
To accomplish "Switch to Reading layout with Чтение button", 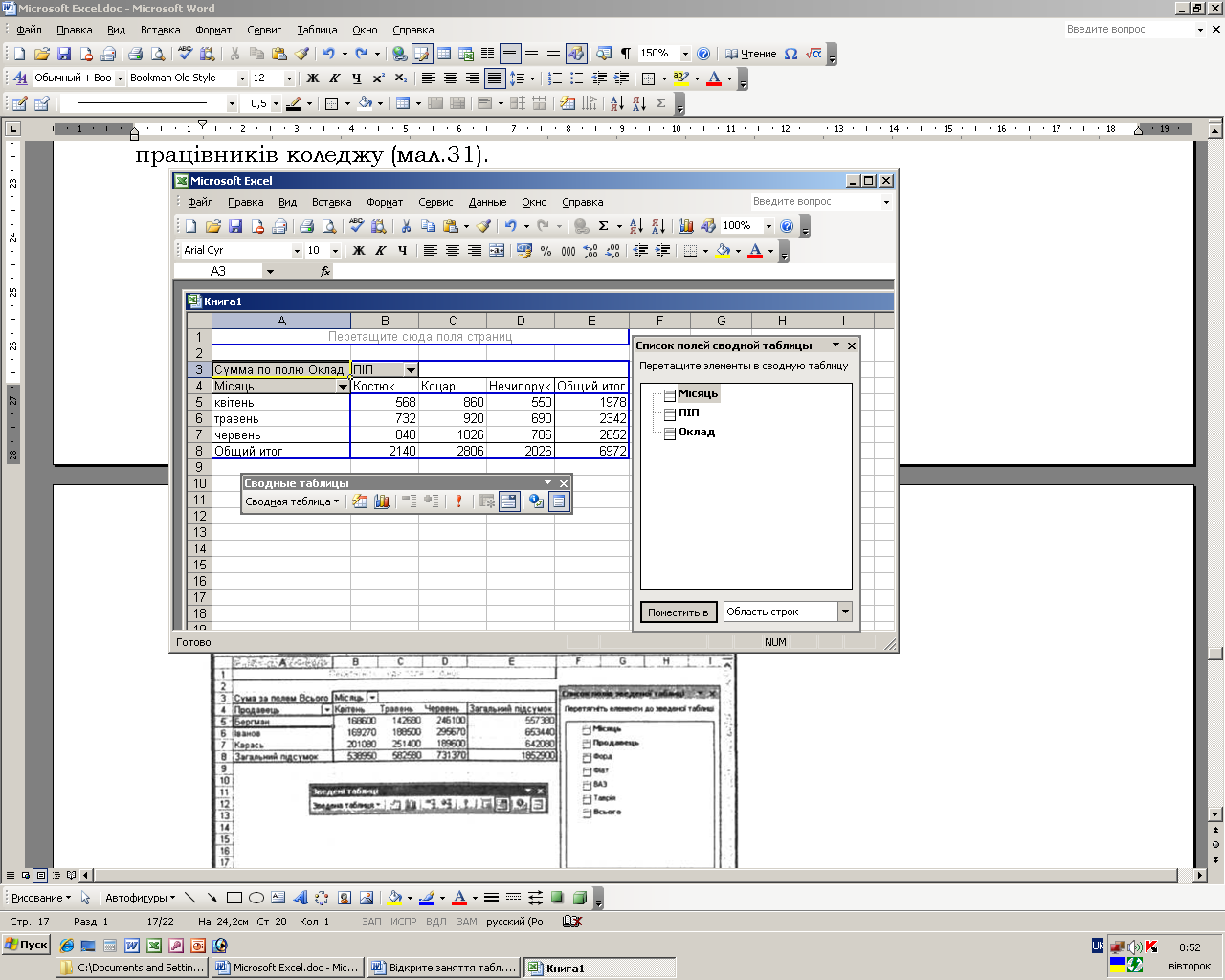I will (750, 54).
